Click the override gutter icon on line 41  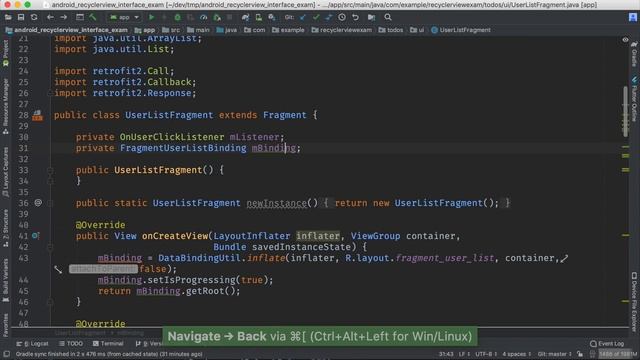[36, 236]
